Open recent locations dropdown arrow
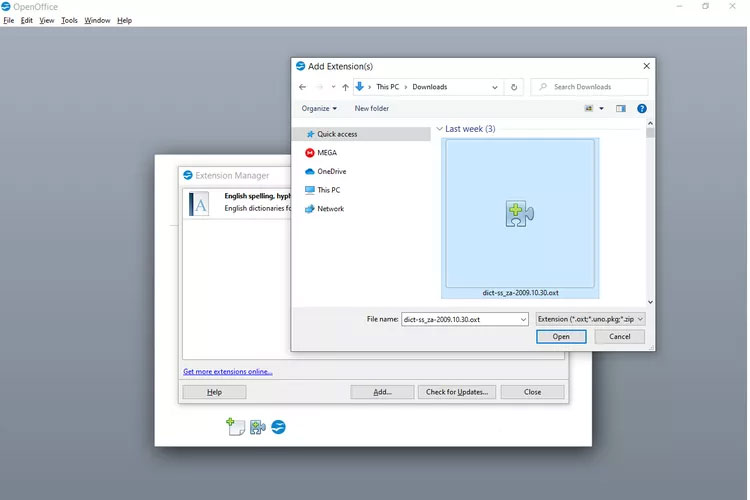The width and height of the screenshot is (750, 500). coord(333,87)
